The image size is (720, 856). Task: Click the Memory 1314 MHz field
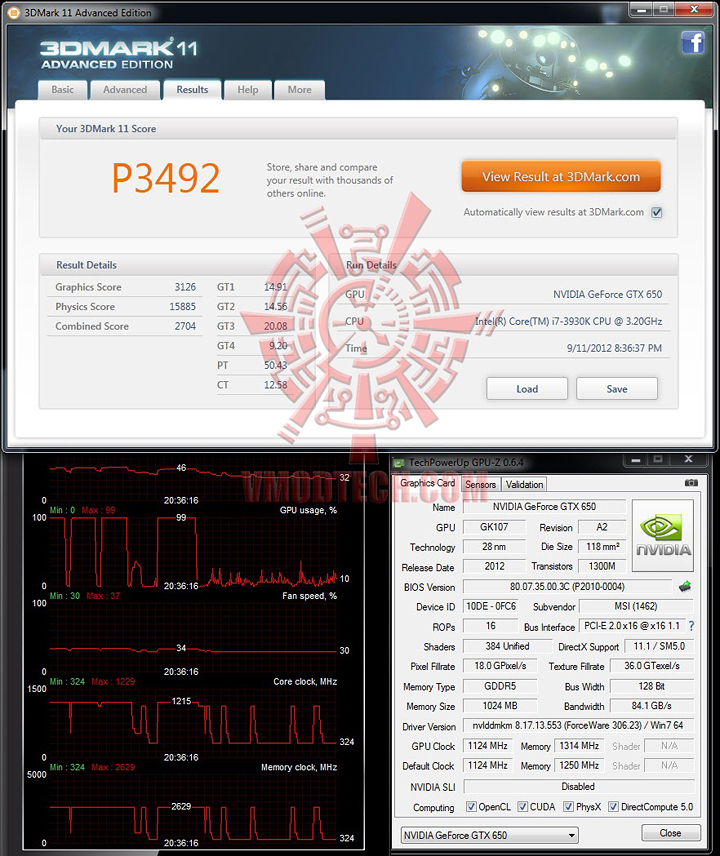(579, 746)
